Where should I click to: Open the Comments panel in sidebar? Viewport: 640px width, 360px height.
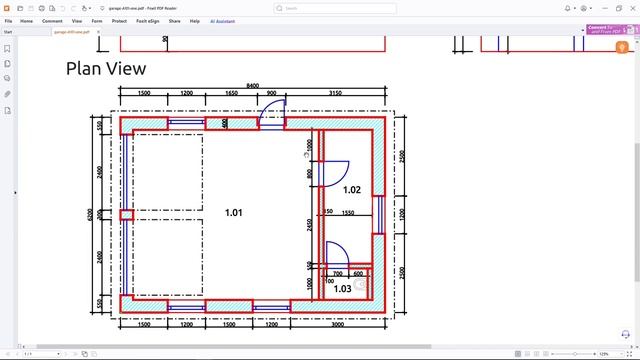(7, 78)
